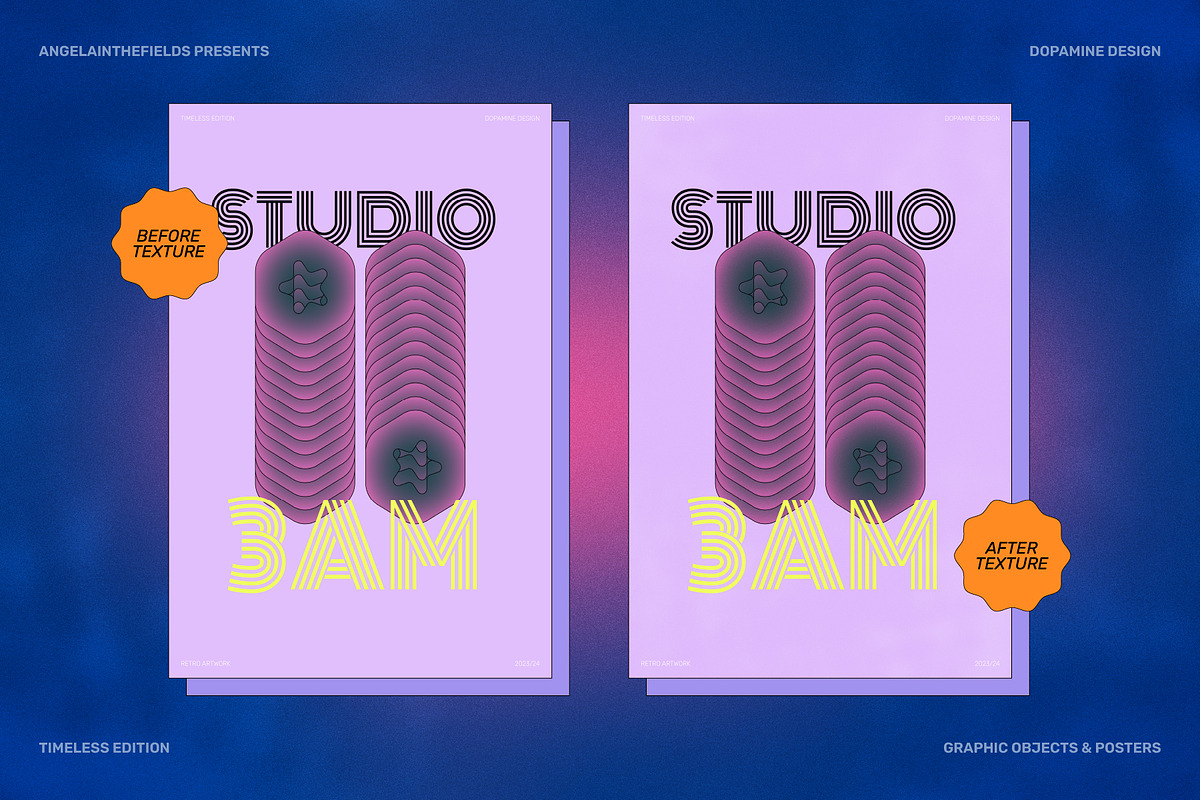Click 'STUDIO' title on the before-texture poster
This screenshot has height=800, width=1200.
pyautogui.click(x=355, y=218)
